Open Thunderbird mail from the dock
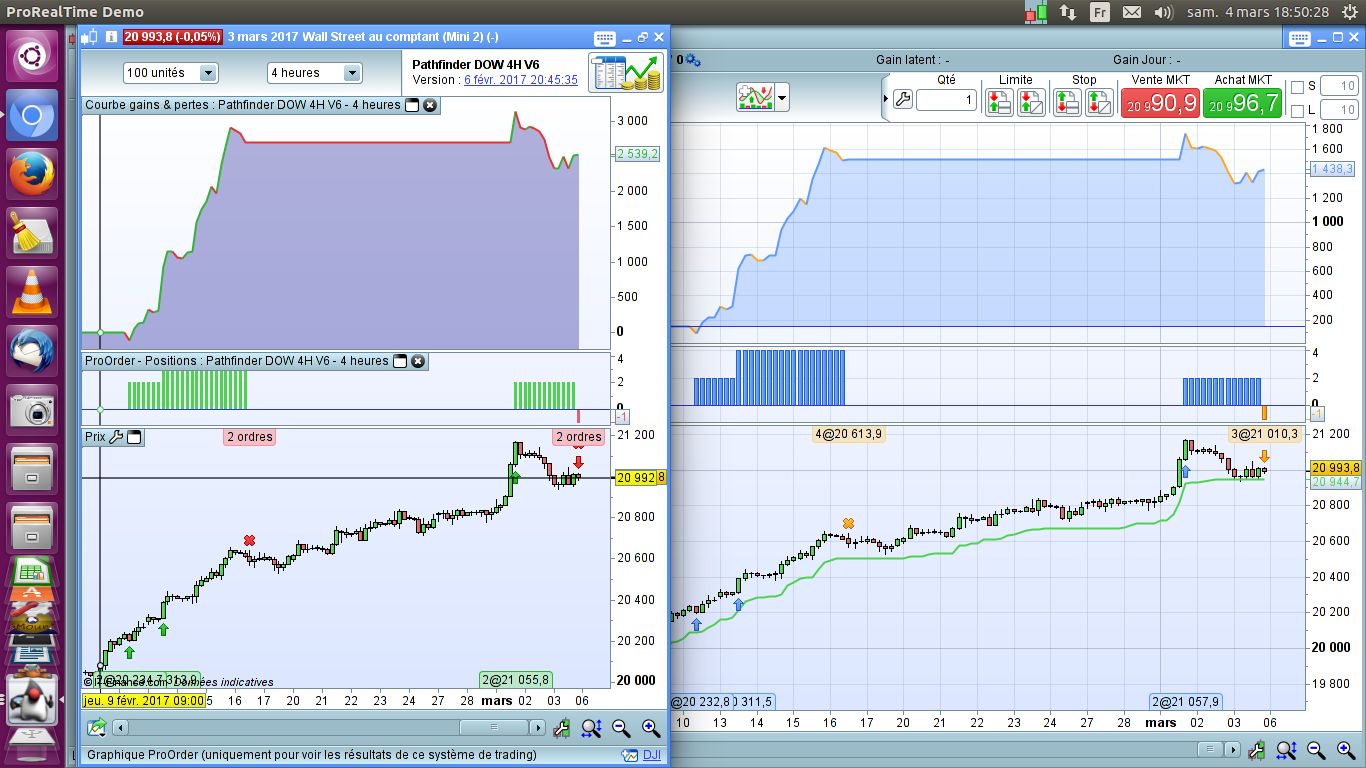This screenshot has width=1366, height=768. (x=33, y=352)
